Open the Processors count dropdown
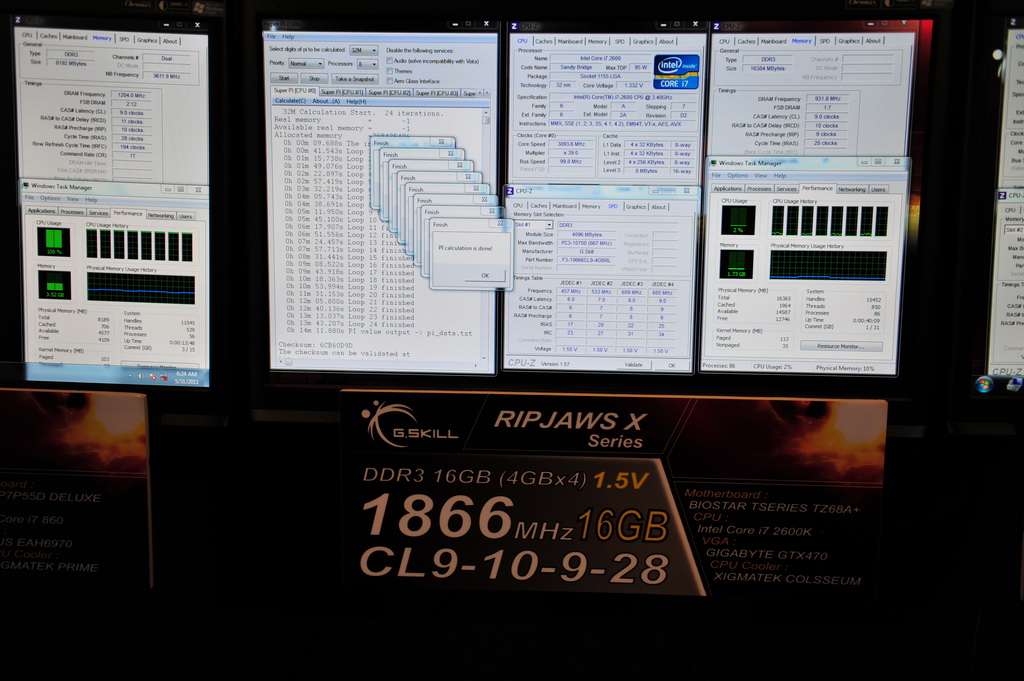1024x681 pixels. click(367, 64)
